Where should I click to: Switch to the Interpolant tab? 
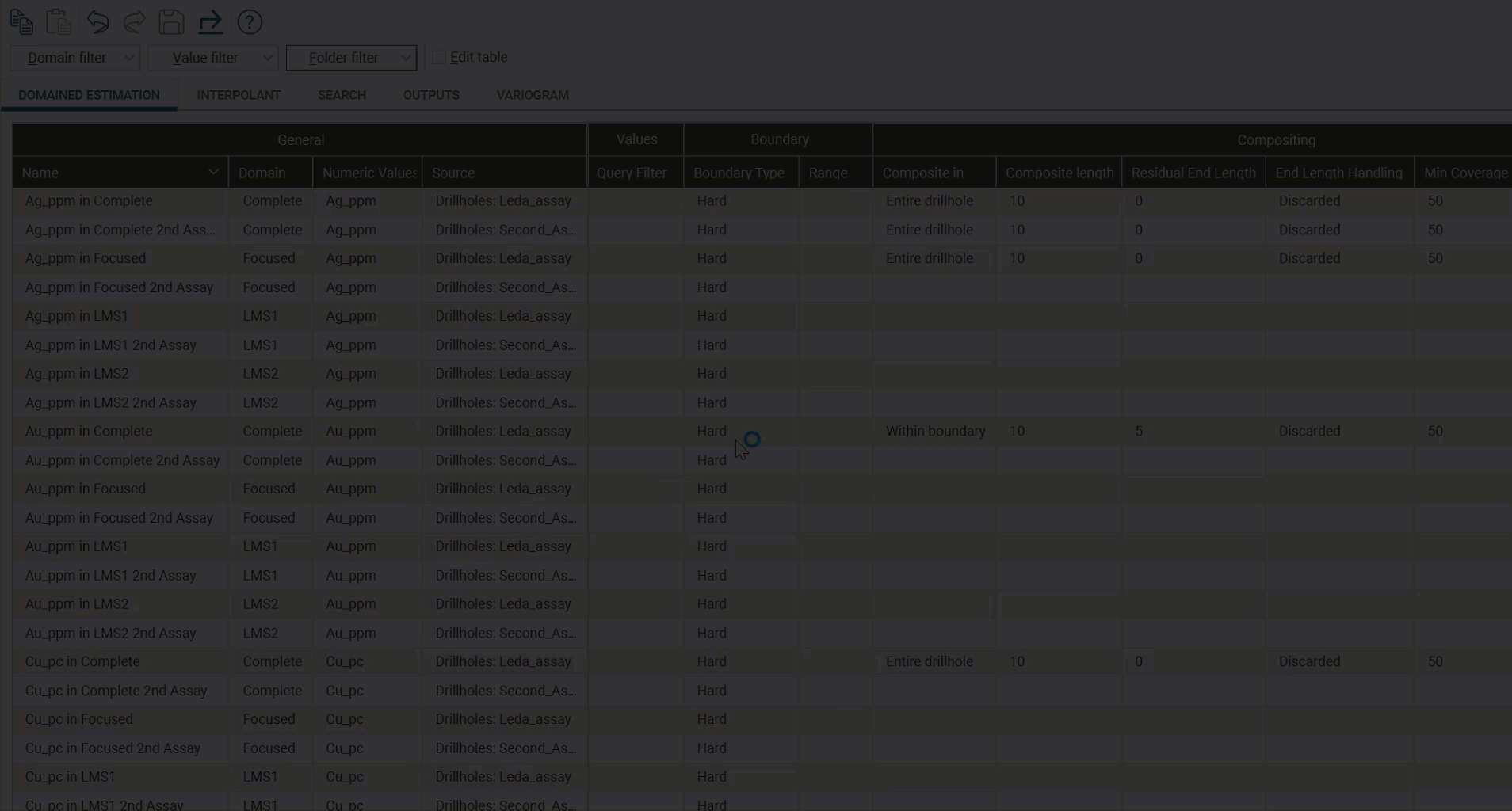(239, 95)
